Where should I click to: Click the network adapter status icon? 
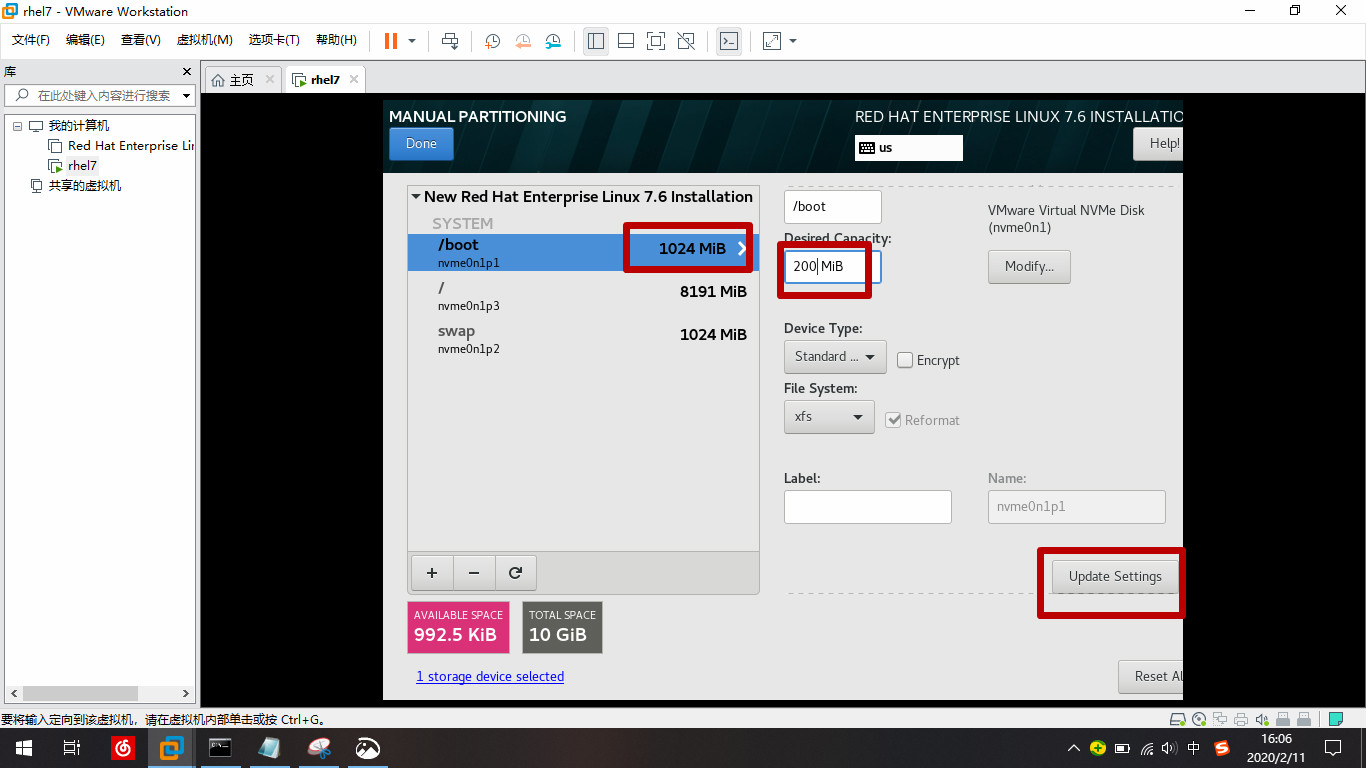coord(1221,719)
